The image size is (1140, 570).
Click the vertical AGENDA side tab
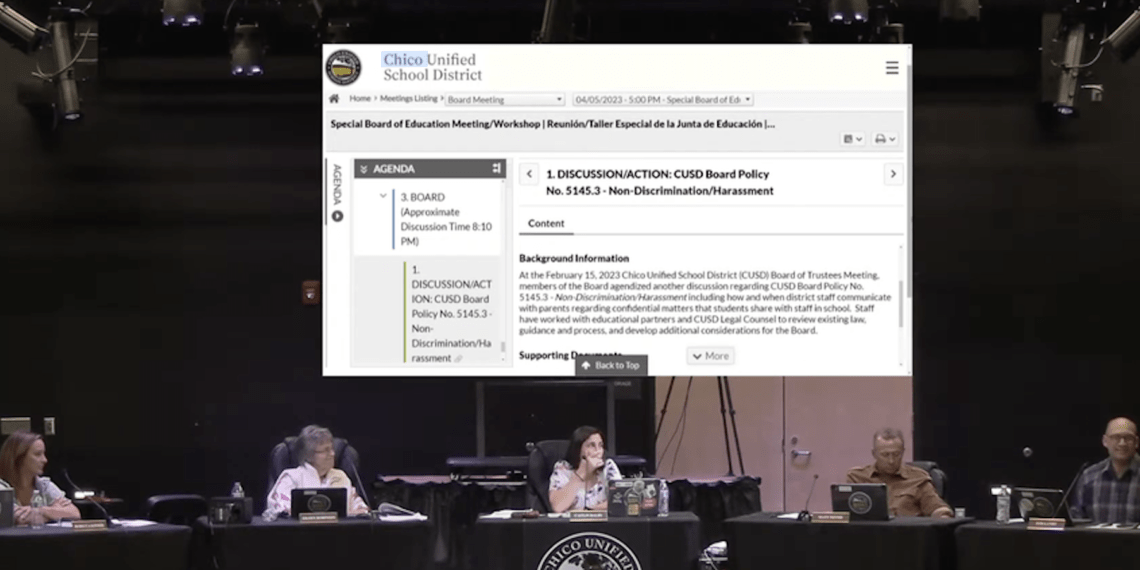pyautogui.click(x=337, y=185)
